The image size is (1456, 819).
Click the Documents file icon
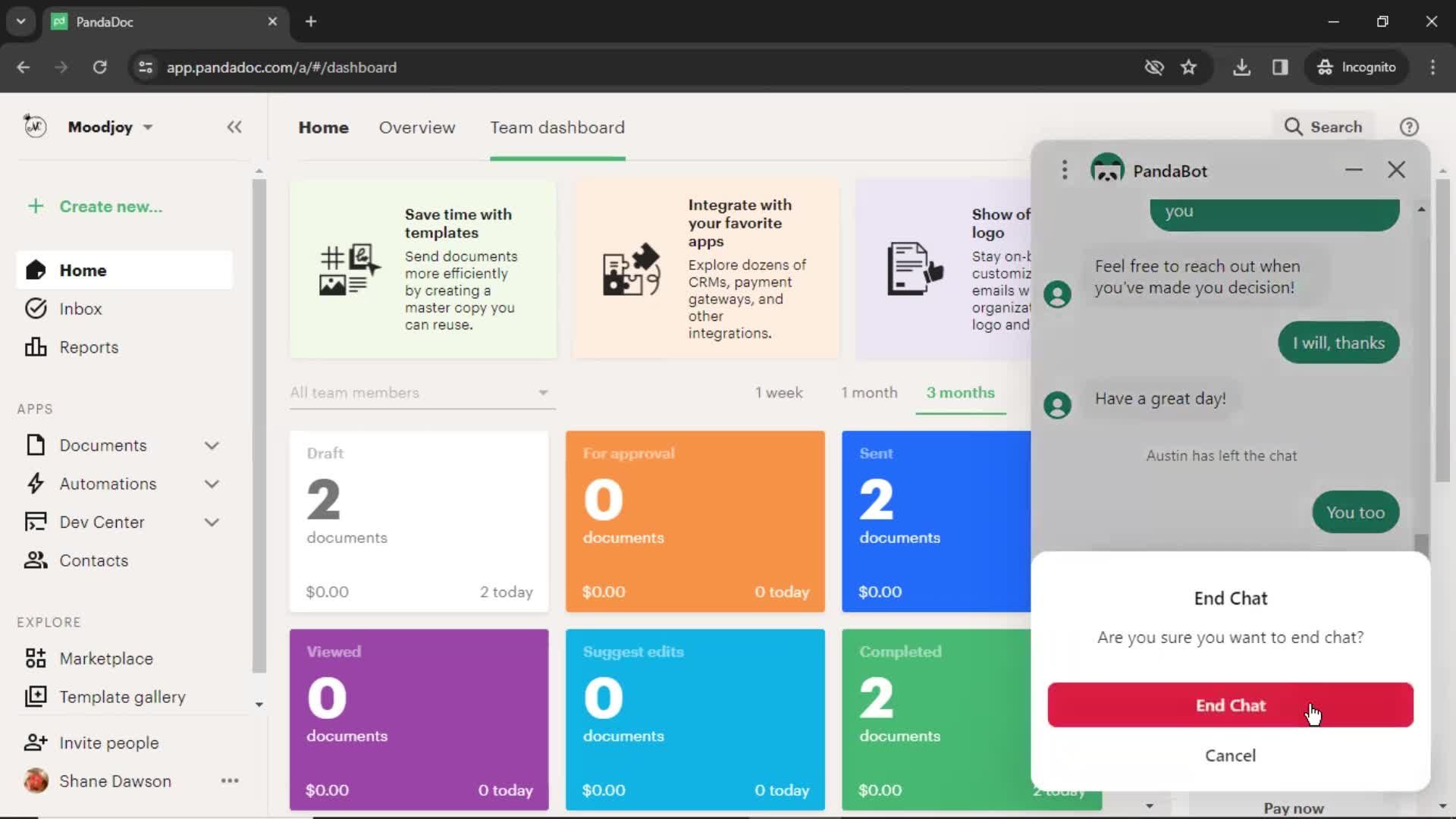36,445
